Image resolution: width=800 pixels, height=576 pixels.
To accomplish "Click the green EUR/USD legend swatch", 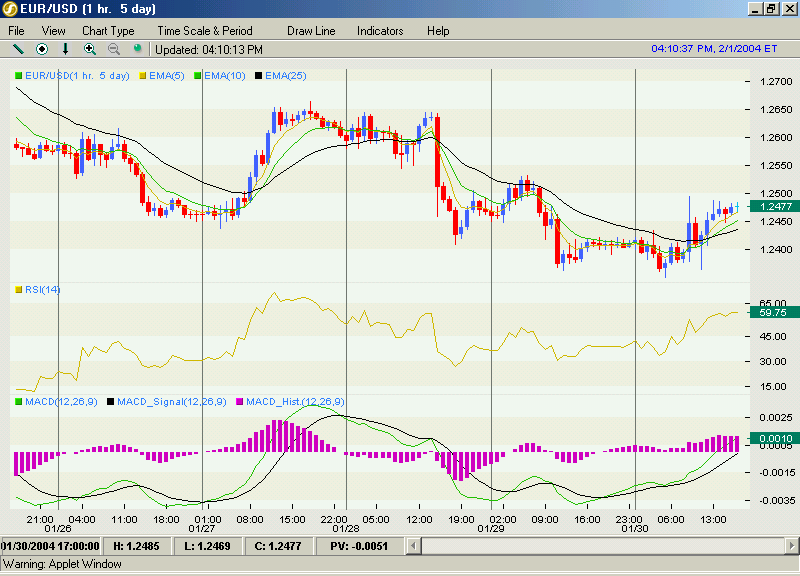I will click(x=19, y=76).
